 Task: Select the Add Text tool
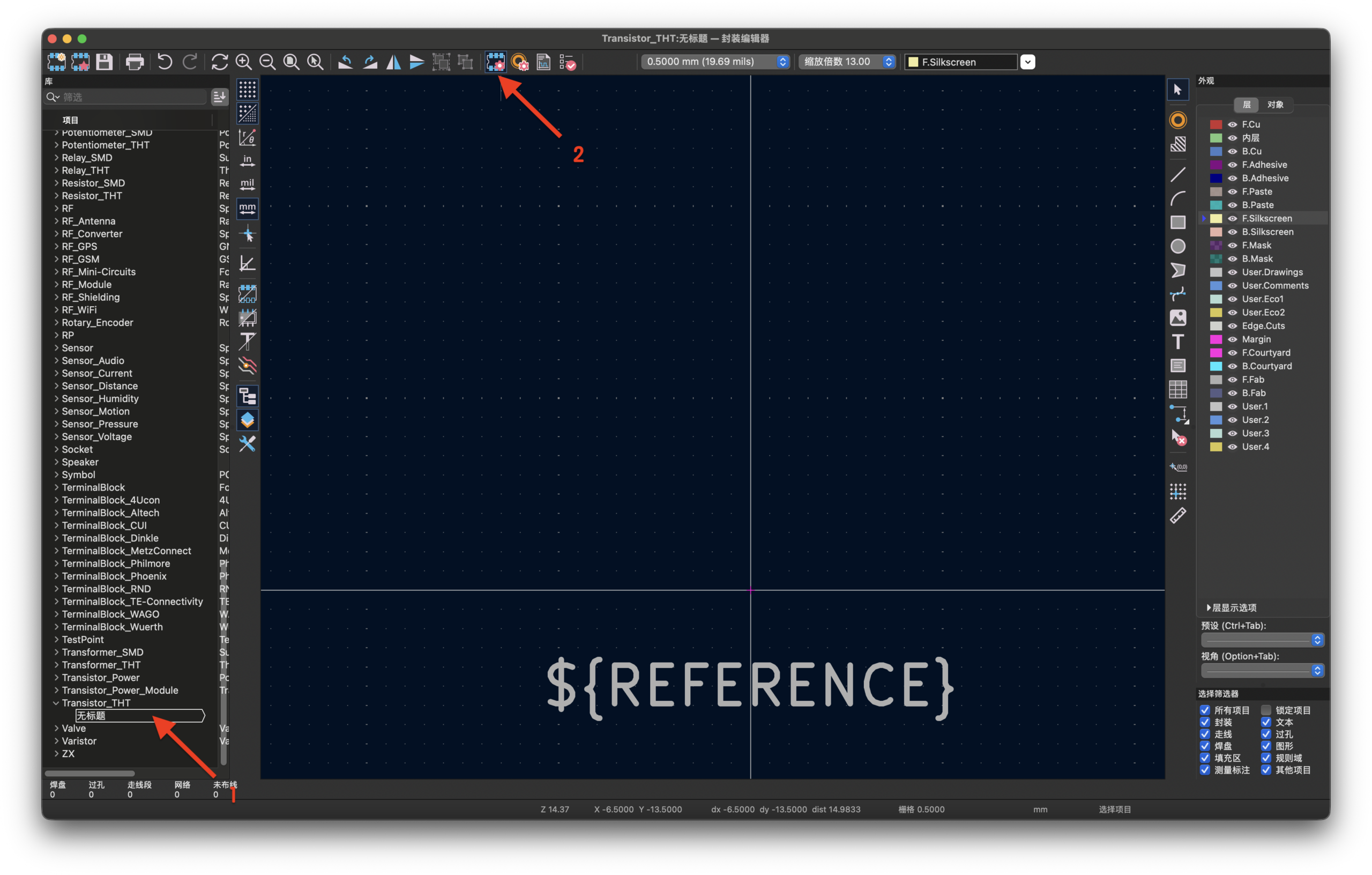click(1177, 342)
